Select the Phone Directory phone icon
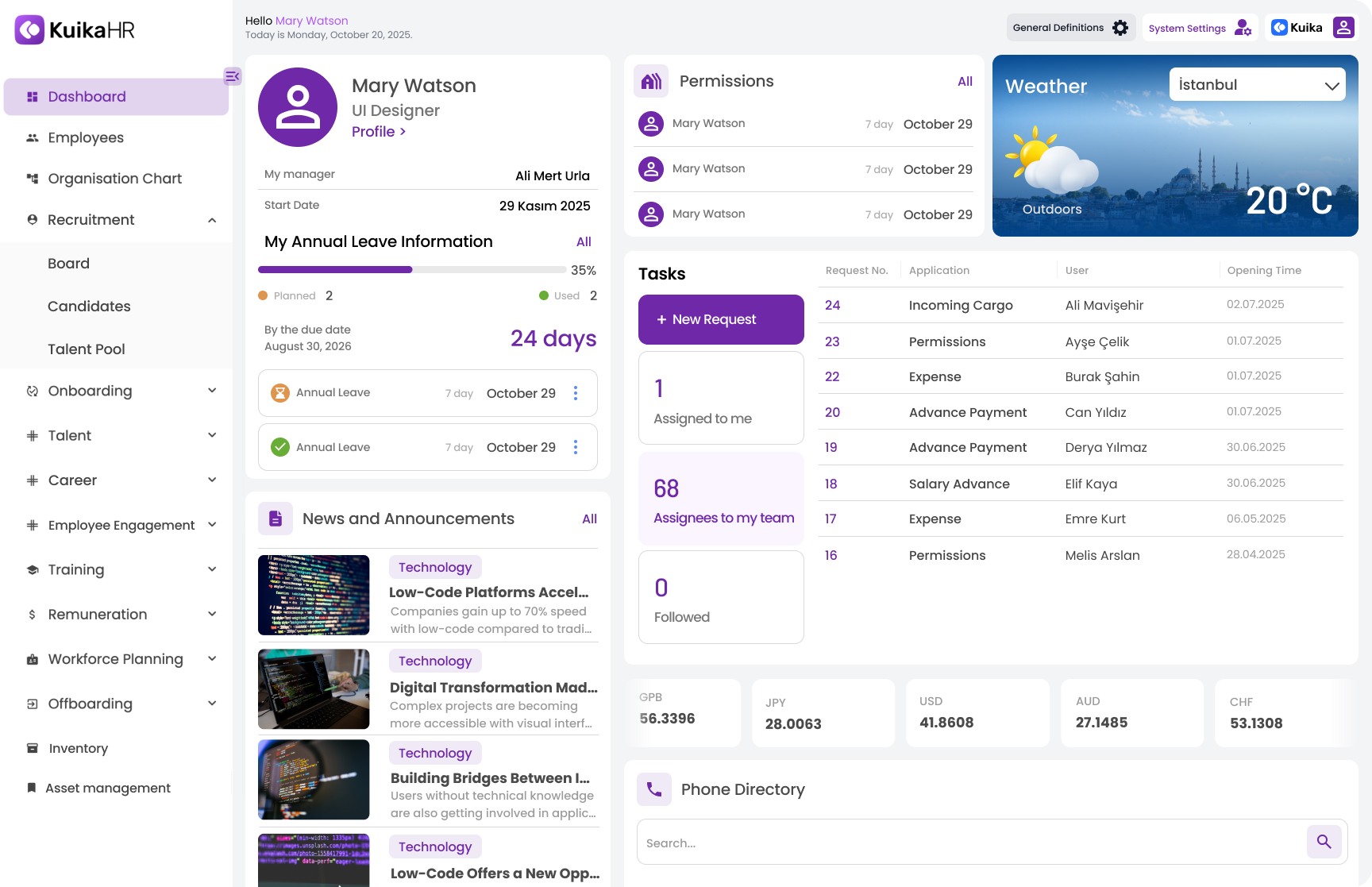 coord(653,789)
